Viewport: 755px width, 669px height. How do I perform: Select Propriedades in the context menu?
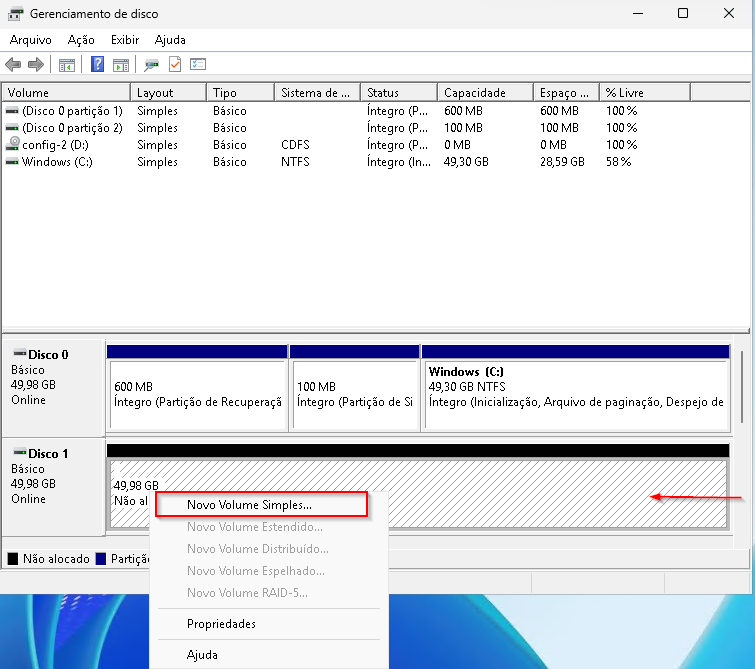pyautogui.click(x=221, y=624)
